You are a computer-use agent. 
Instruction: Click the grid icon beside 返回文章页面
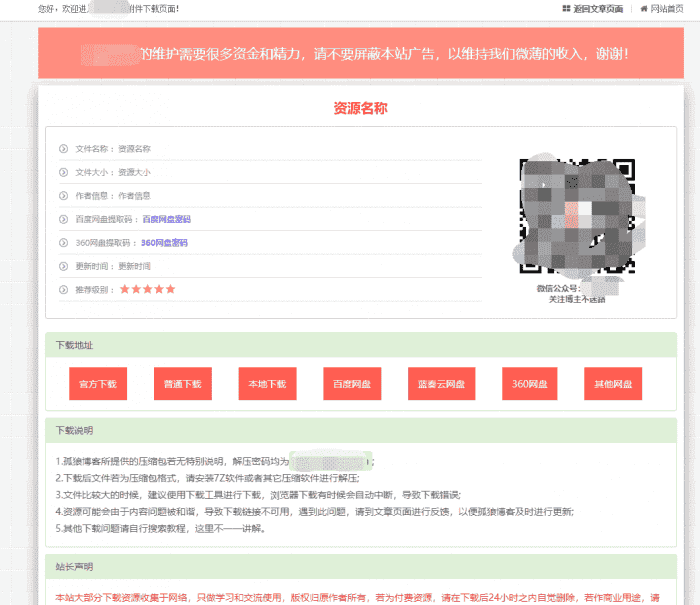[x=566, y=9]
